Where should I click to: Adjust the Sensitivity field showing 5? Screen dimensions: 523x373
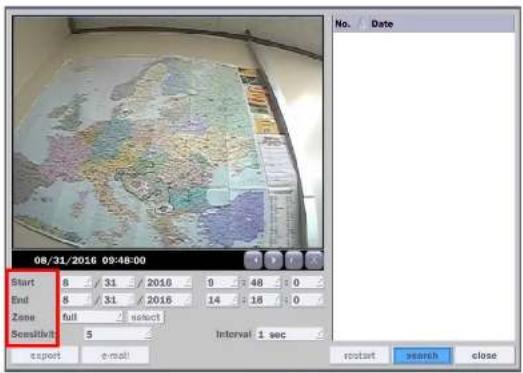118,334
